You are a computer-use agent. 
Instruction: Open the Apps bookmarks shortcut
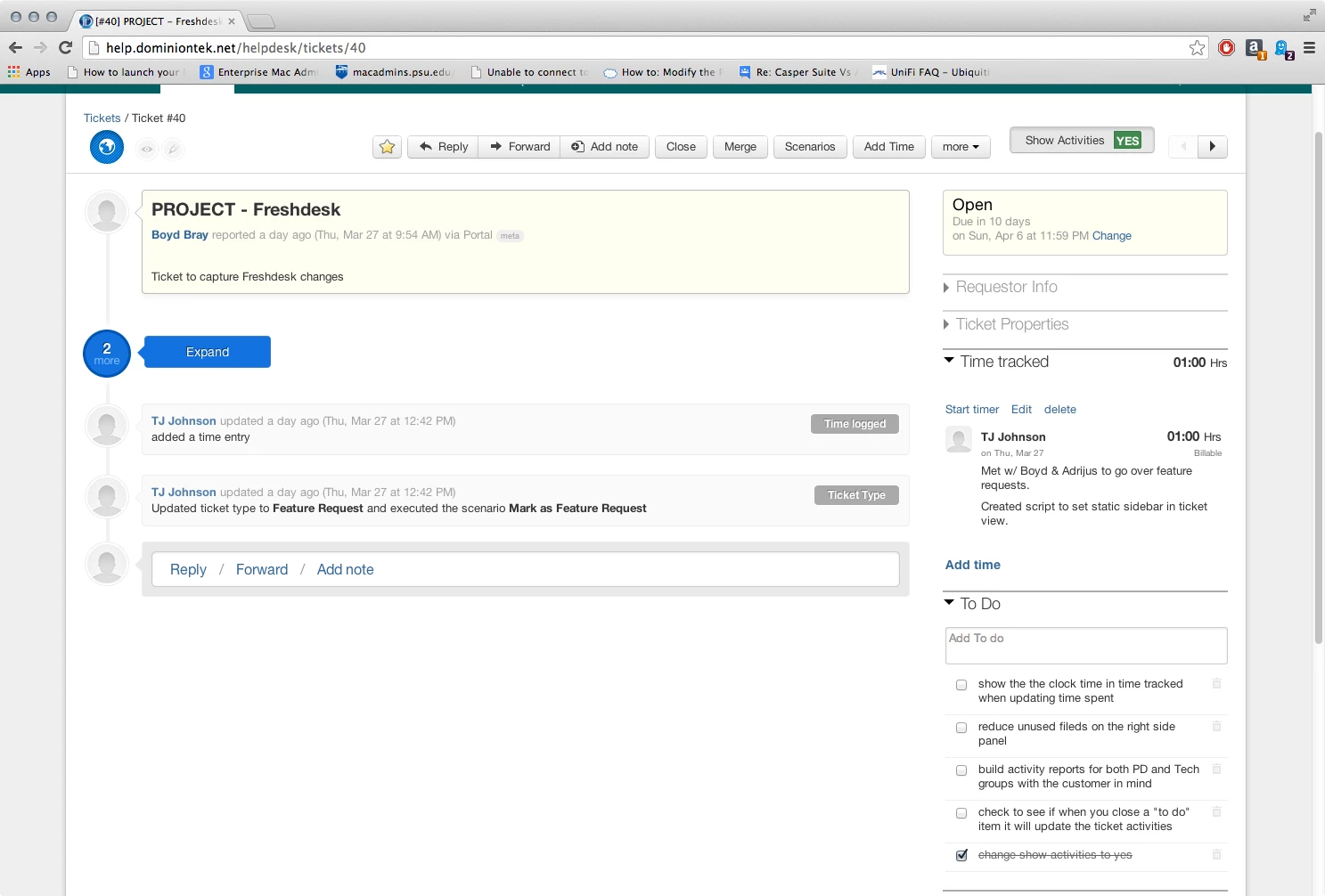(29, 72)
